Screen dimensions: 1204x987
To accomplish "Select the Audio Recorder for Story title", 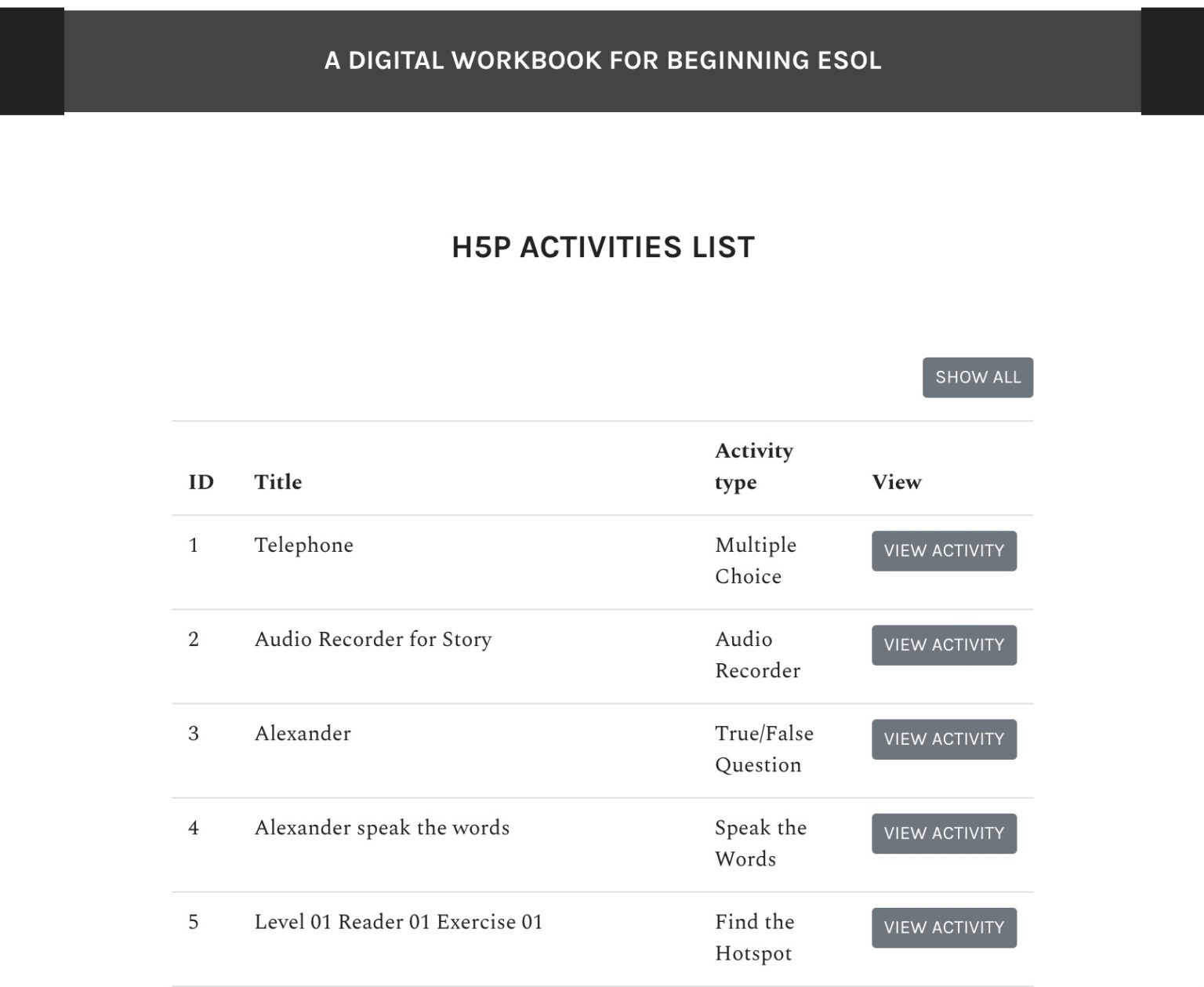I will 373,639.
